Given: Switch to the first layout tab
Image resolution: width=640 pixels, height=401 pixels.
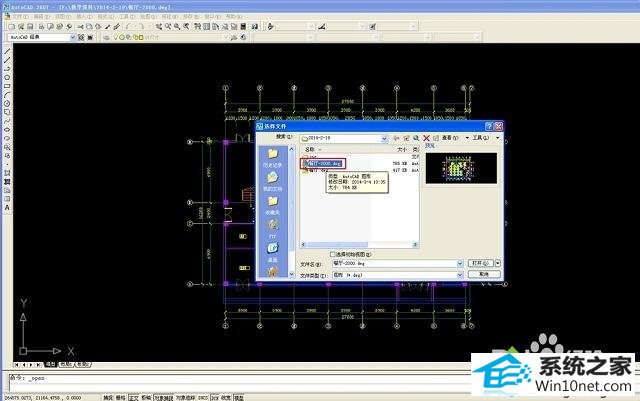Looking at the screenshot, I should pos(66,364).
